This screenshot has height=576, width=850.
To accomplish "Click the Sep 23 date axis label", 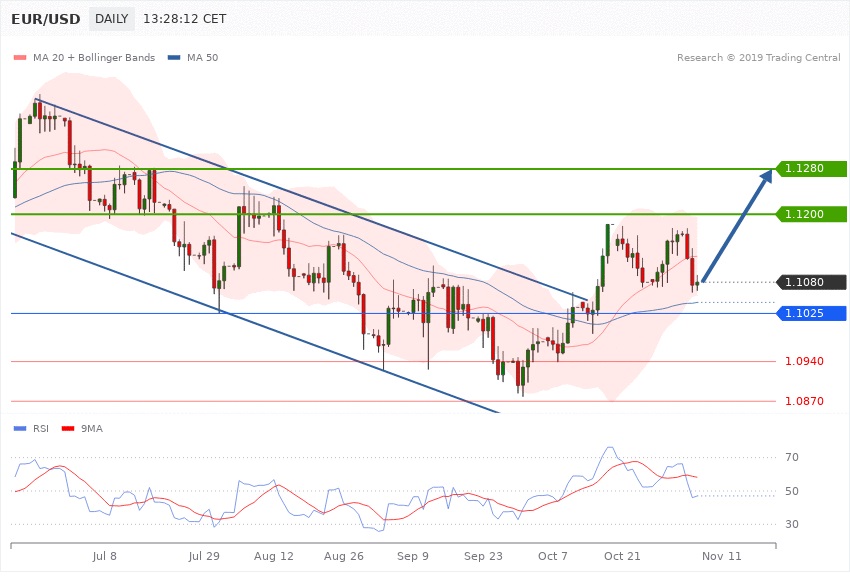I will point(483,554).
